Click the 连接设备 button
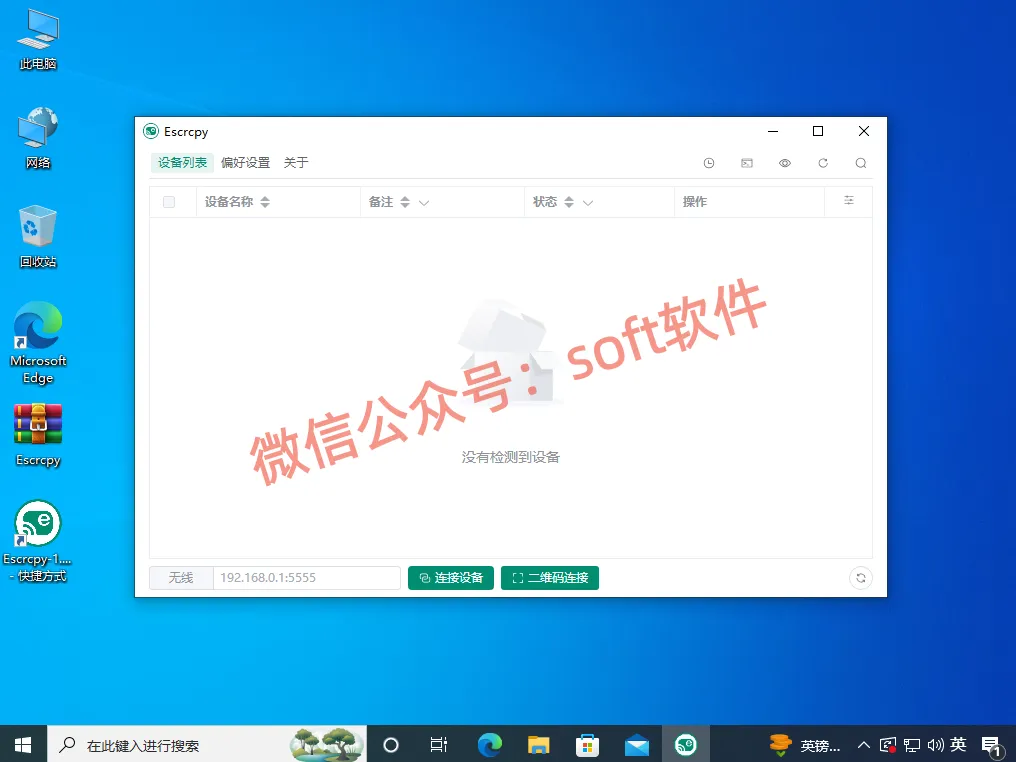This screenshot has height=762, width=1016. point(451,578)
